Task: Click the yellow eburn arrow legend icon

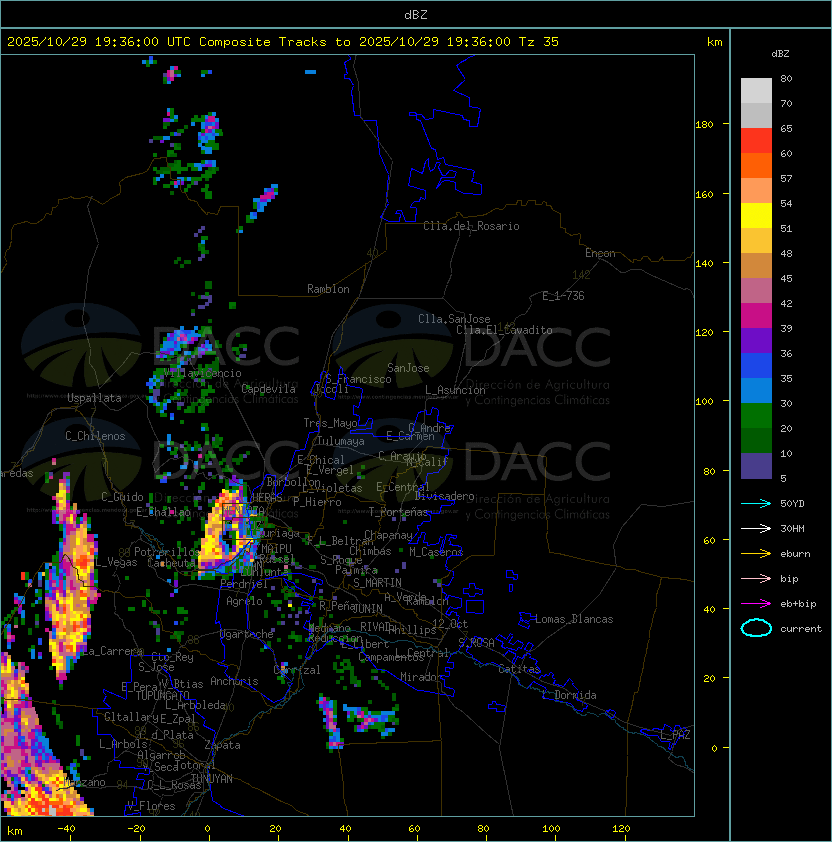Action: (x=756, y=554)
